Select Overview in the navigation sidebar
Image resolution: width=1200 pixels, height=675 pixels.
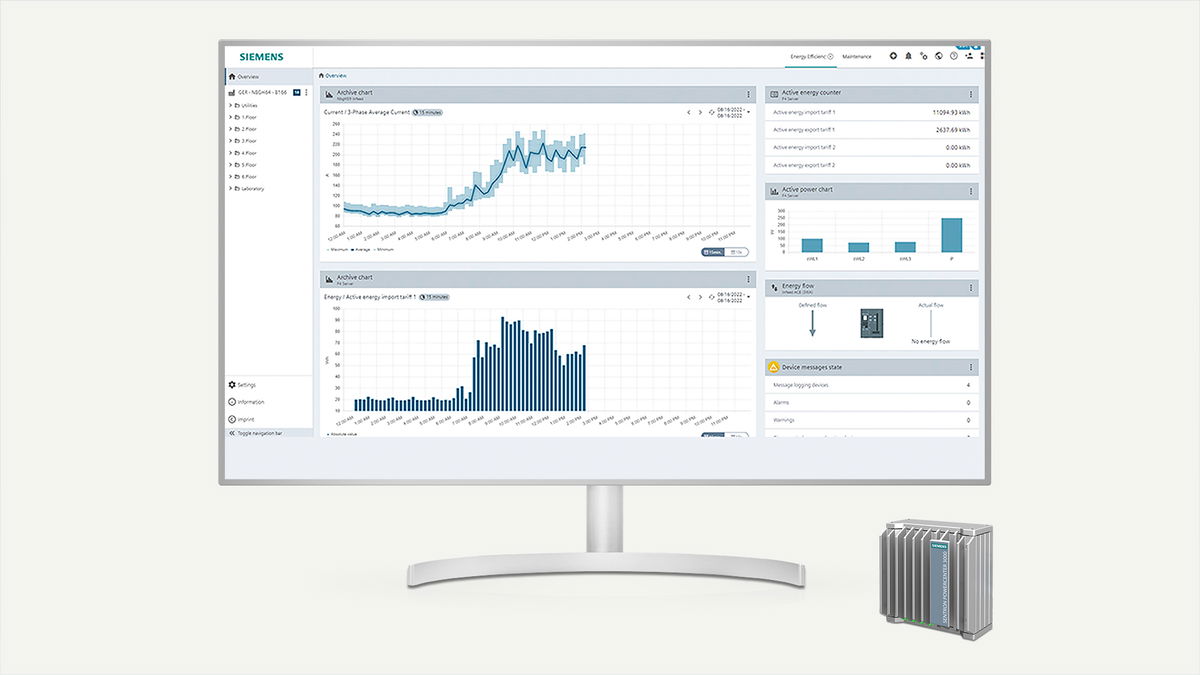pos(268,76)
